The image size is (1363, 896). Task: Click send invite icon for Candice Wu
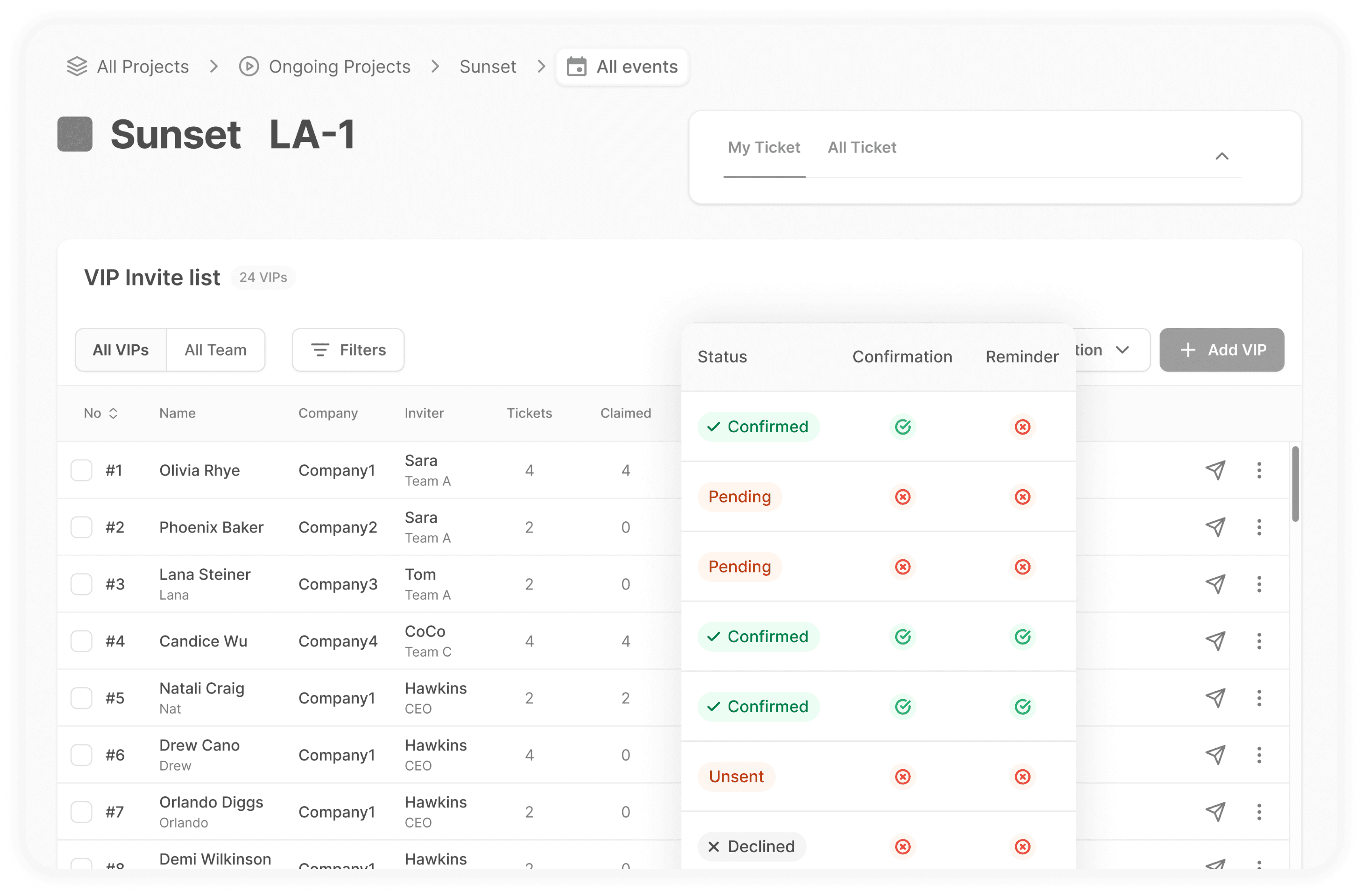(x=1215, y=641)
